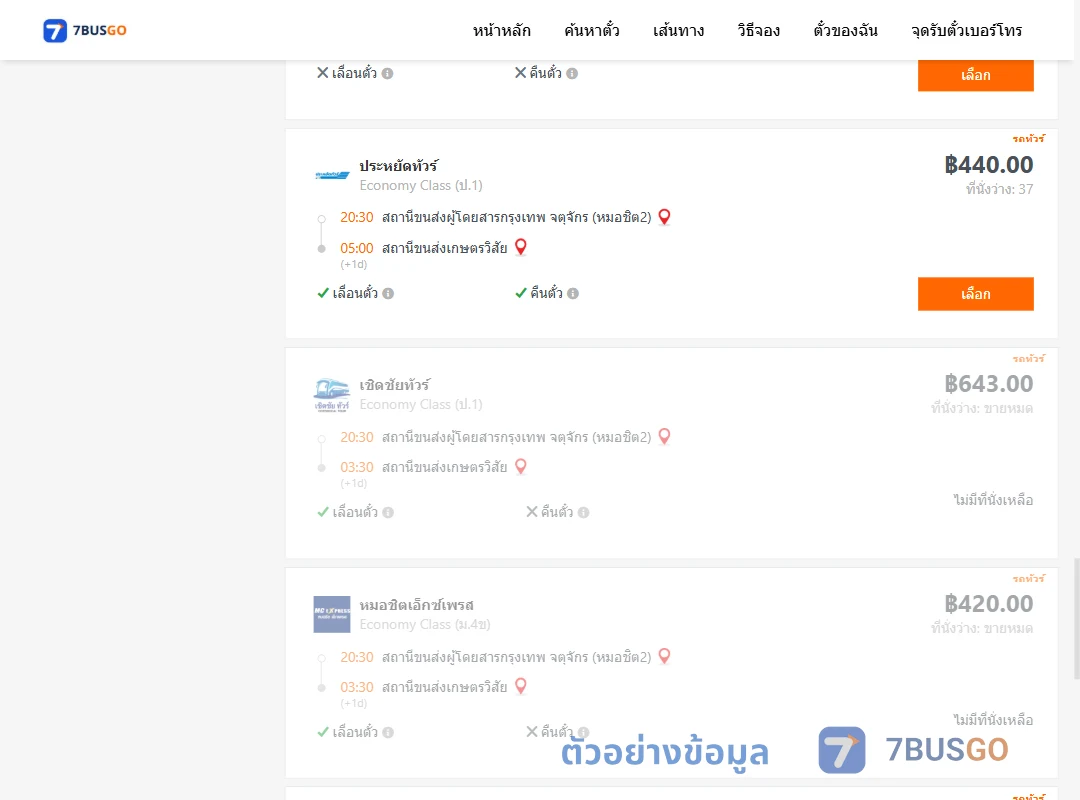The image size is (1080, 800).
Task: Click the topmost orange เลือก button
Action: point(975,74)
